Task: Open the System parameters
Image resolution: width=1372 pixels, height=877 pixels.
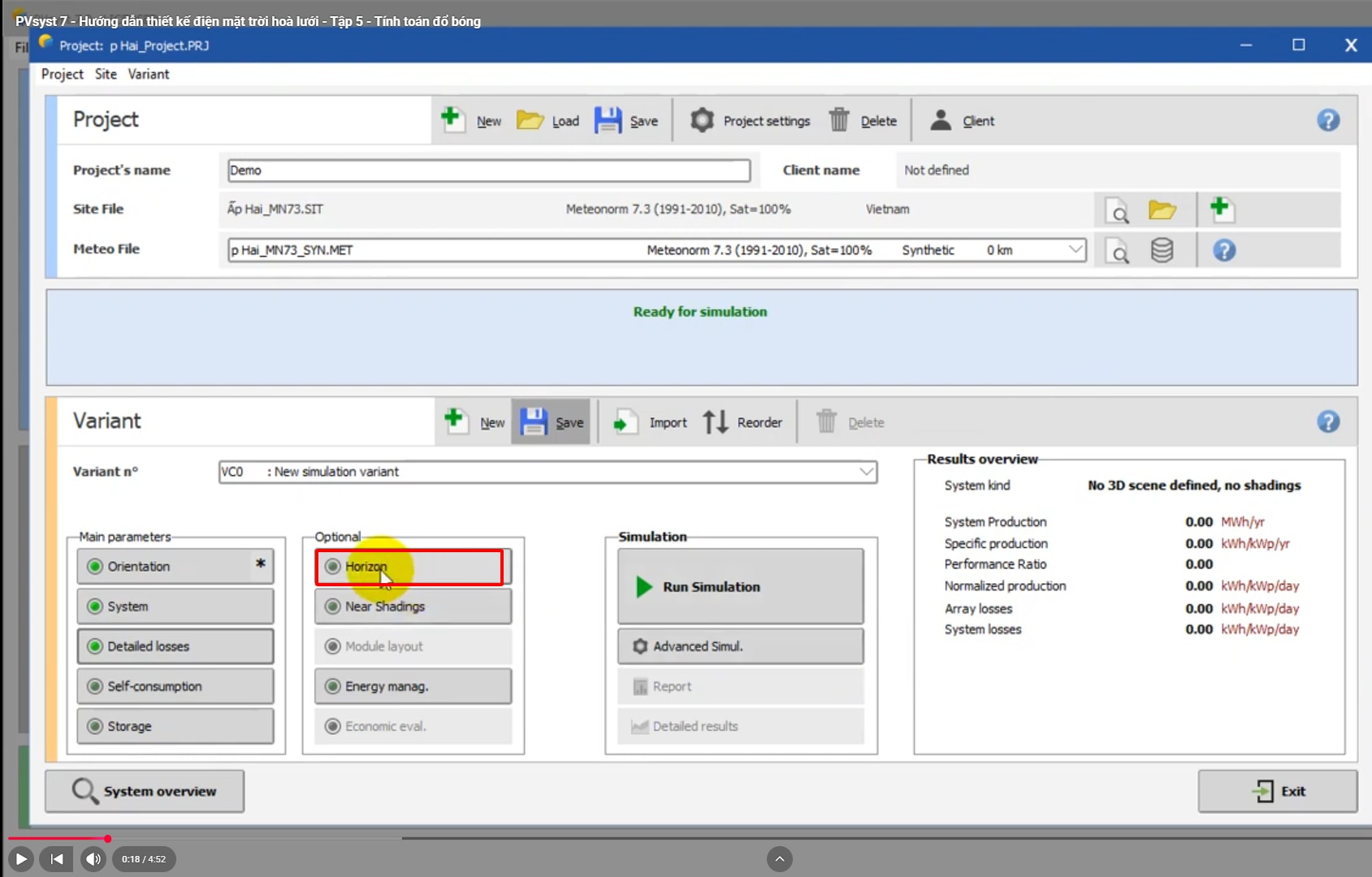Action: tap(175, 607)
